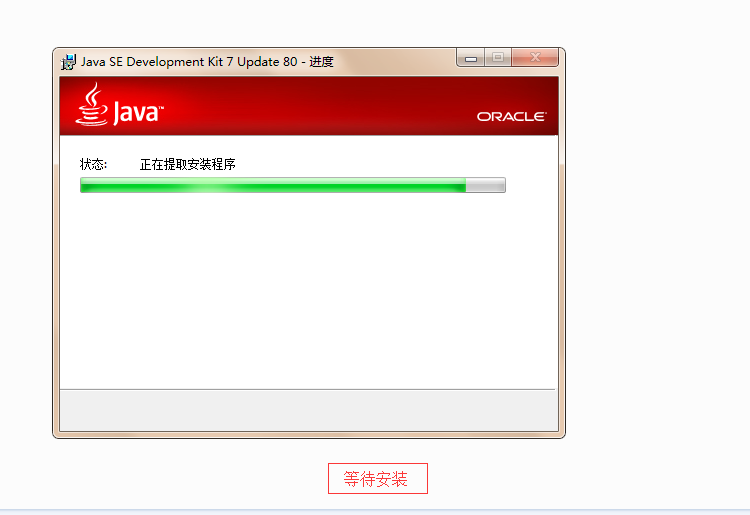Close the Java SE installer window

[x=535, y=58]
